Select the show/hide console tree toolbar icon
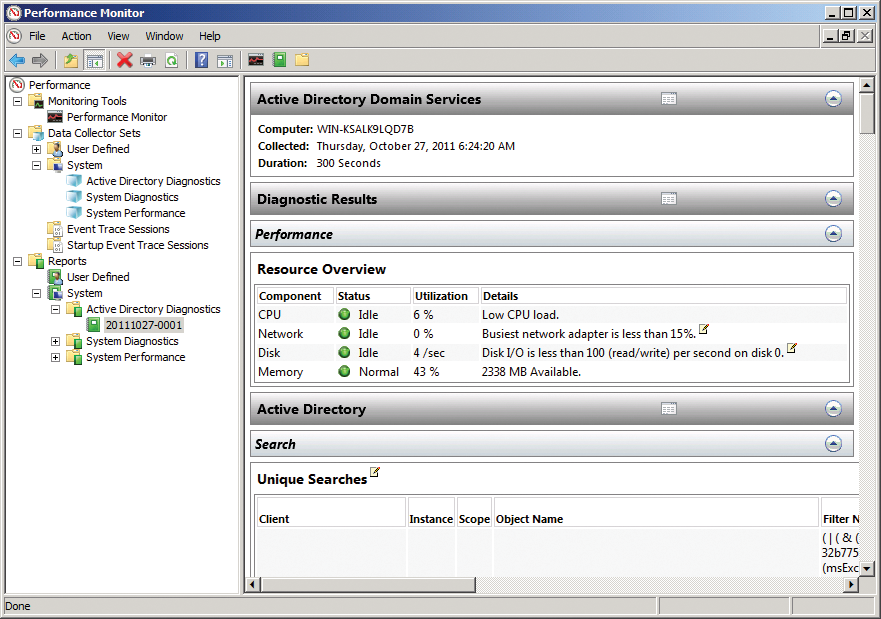Image resolution: width=881 pixels, height=619 pixels. pyautogui.click(x=93, y=60)
